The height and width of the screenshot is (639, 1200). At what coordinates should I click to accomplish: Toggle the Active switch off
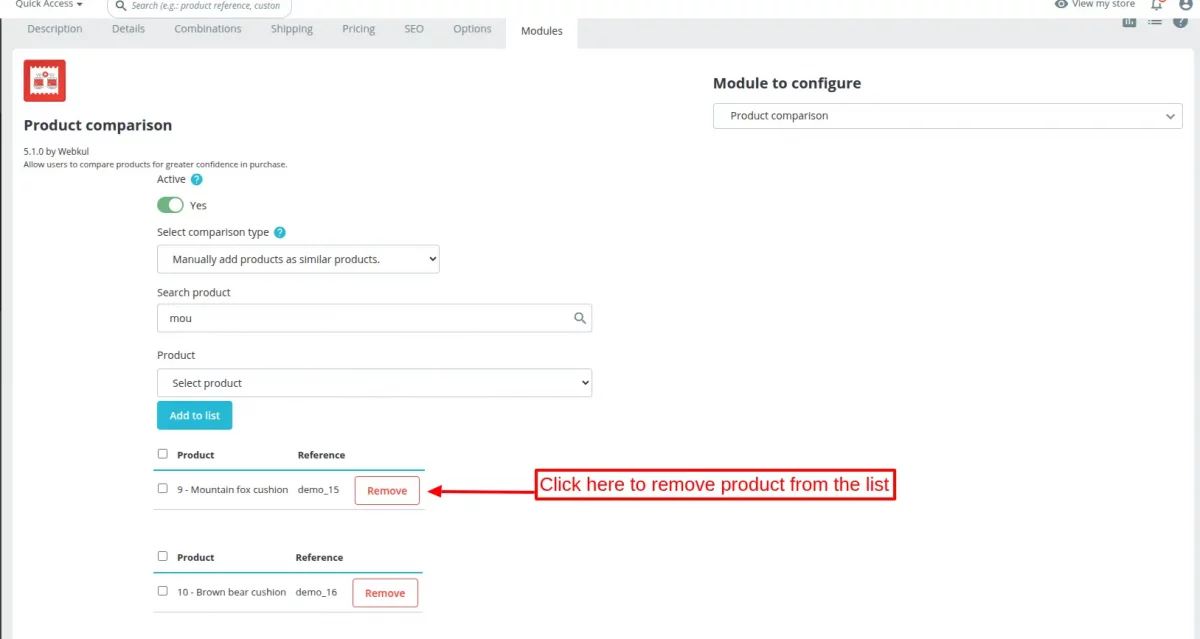170,204
